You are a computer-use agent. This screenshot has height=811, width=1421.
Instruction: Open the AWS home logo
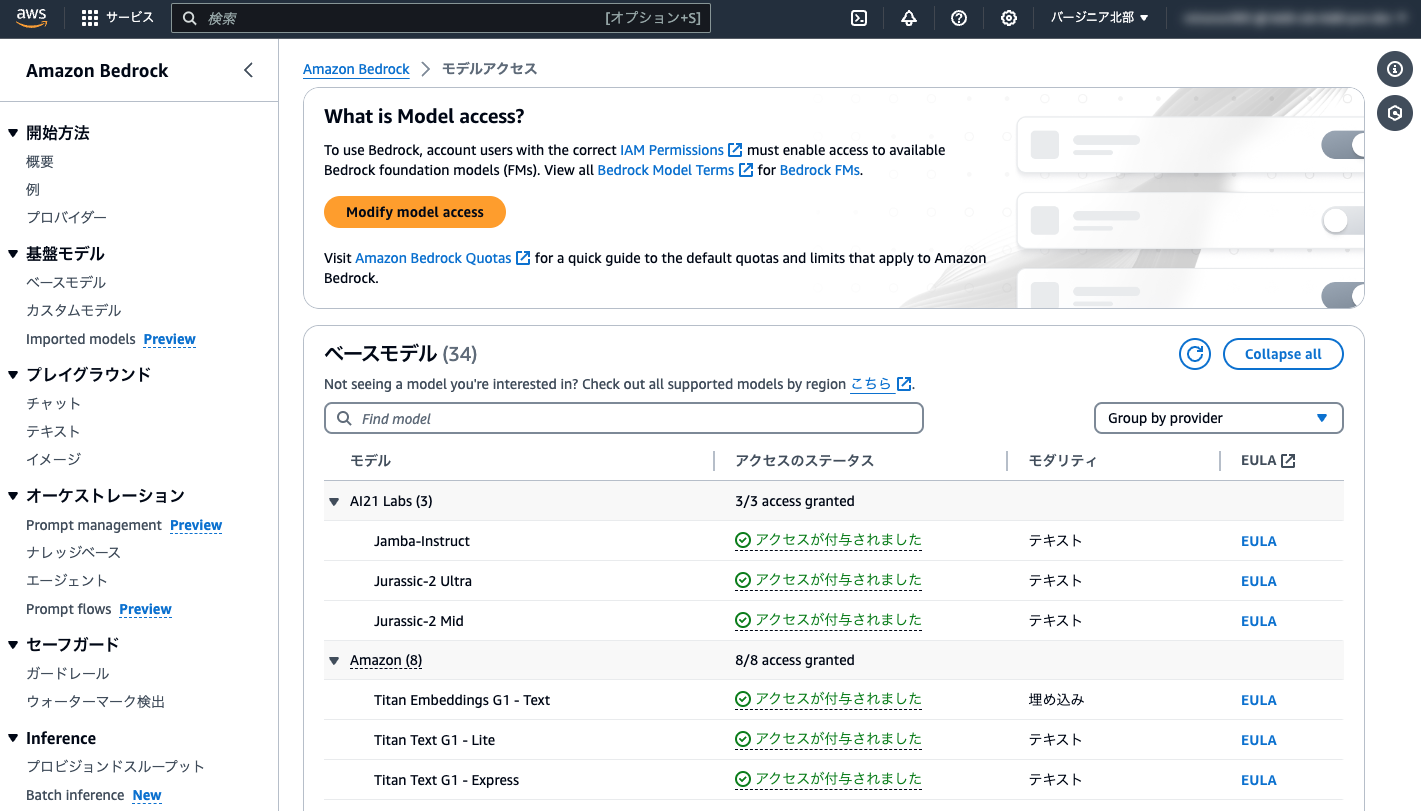click(31, 17)
